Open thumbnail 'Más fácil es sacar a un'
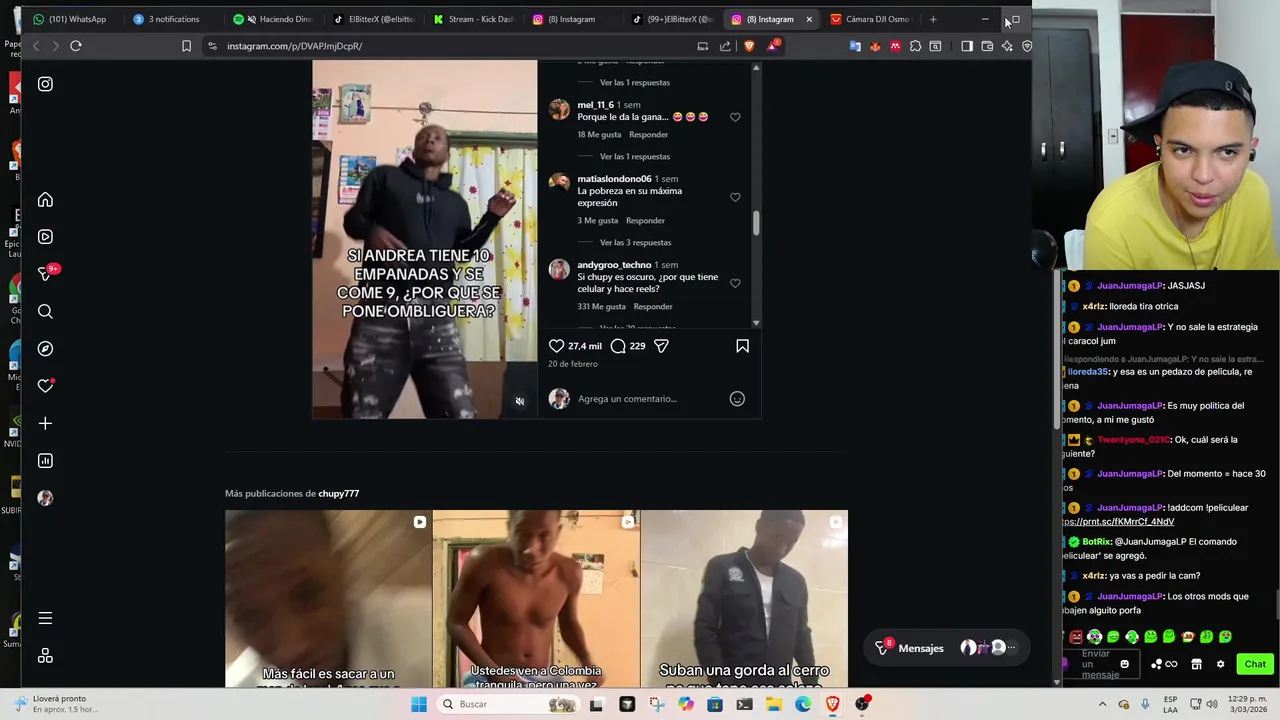Screen dimensions: 1280x720 click(329, 599)
